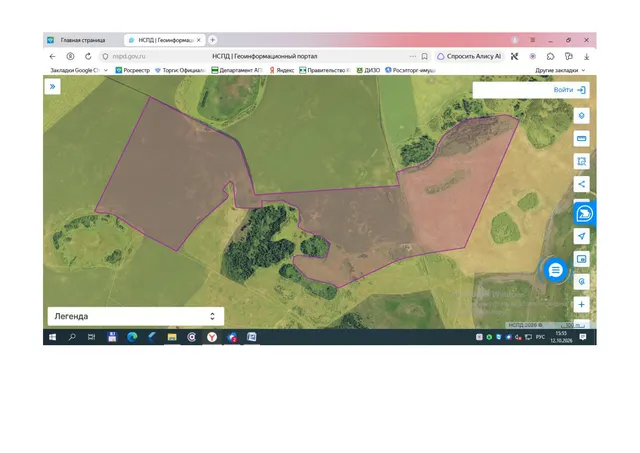Open the blue chat assistant bubble
The width and height of the screenshot is (640, 453).
[x=555, y=270]
